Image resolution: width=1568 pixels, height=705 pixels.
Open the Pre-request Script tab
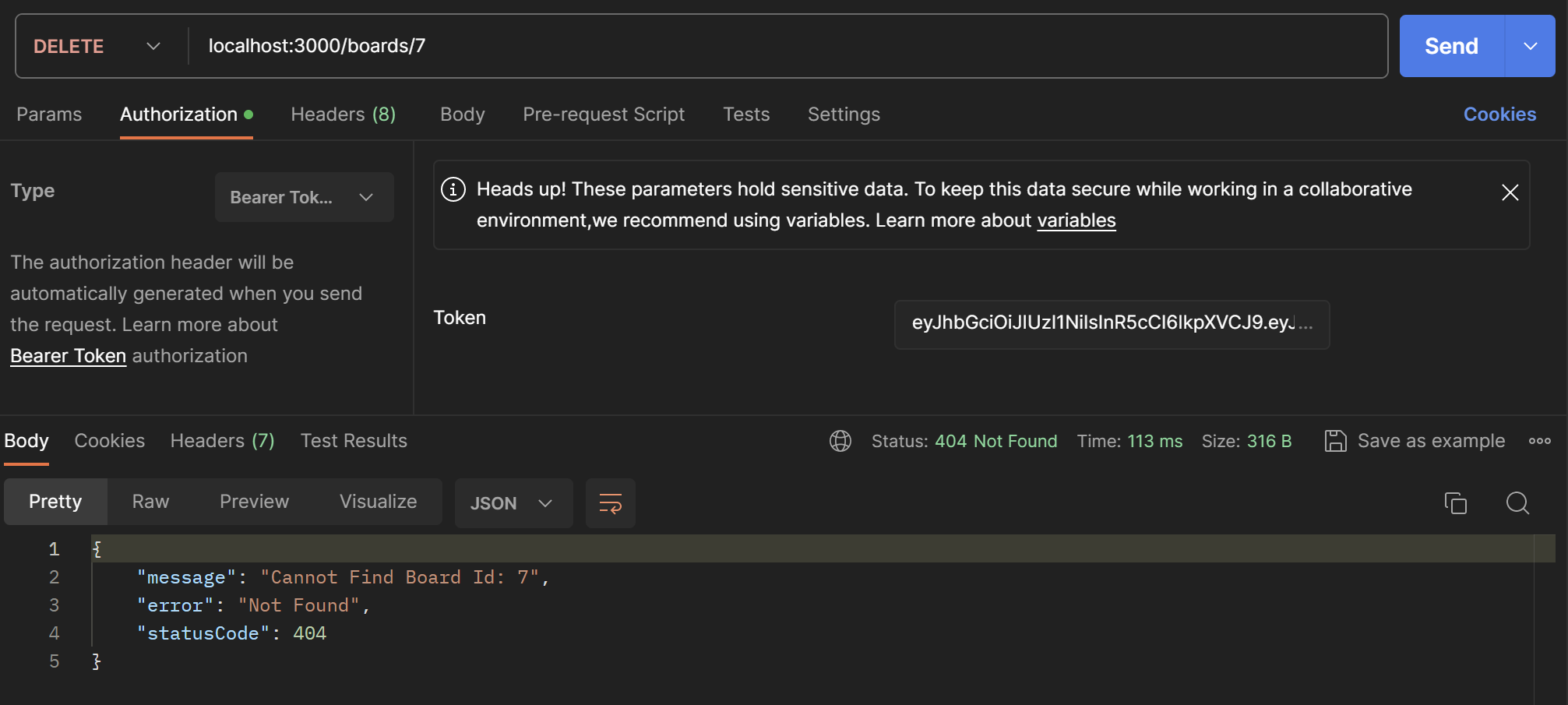(604, 115)
